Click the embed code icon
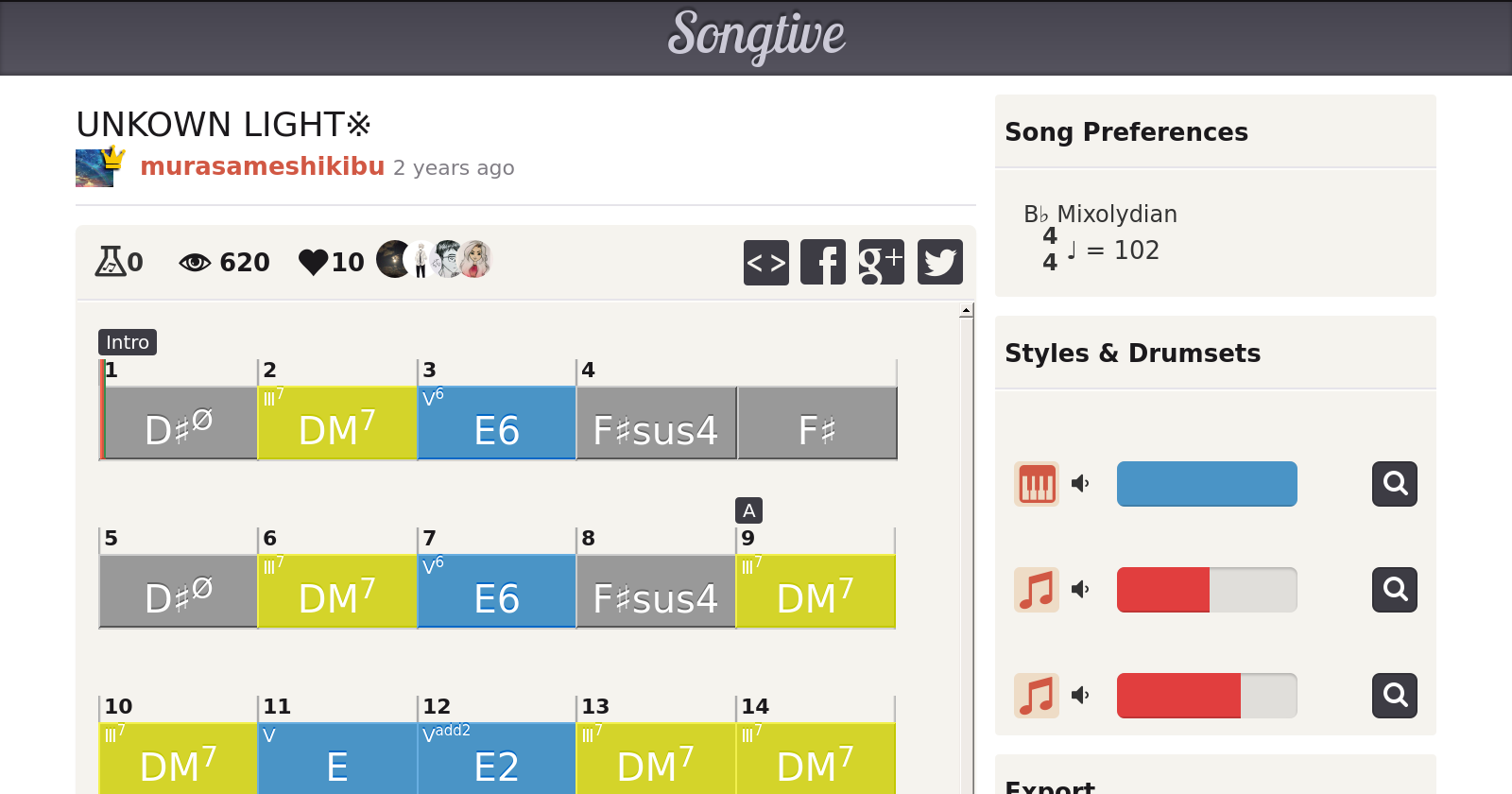This screenshot has height=794, width=1512. pos(765,262)
